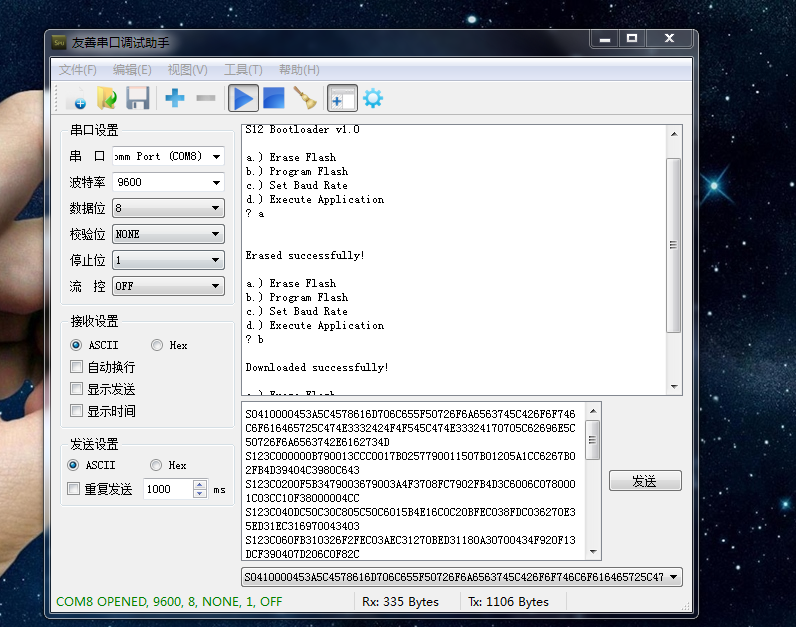
Task: Click the new document icon in toolbar
Action: click(x=78, y=98)
